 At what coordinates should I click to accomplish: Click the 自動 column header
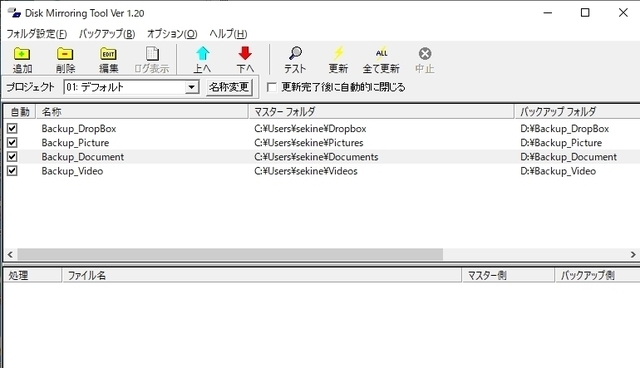(20, 112)
